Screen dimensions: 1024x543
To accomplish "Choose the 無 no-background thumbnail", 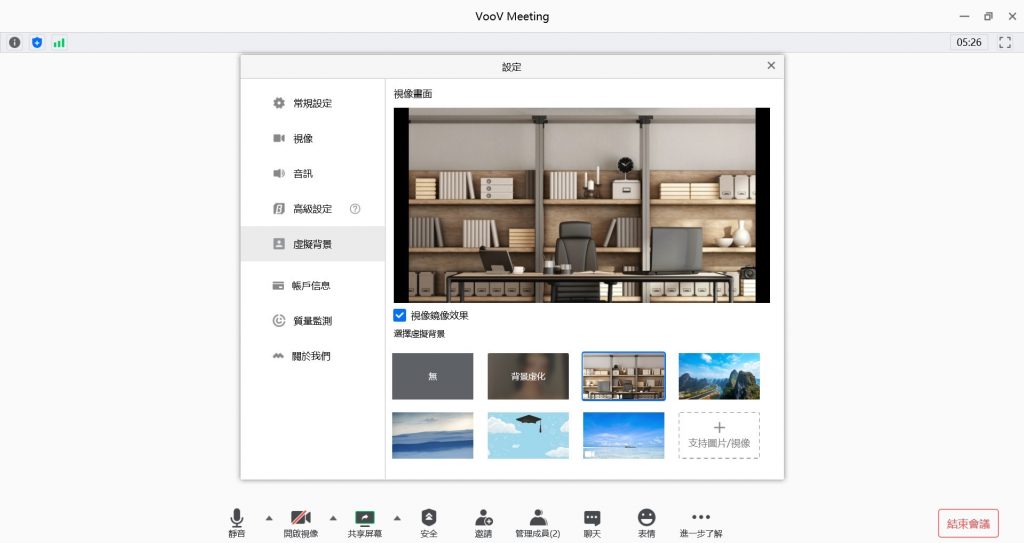I will tap(432, 376).
